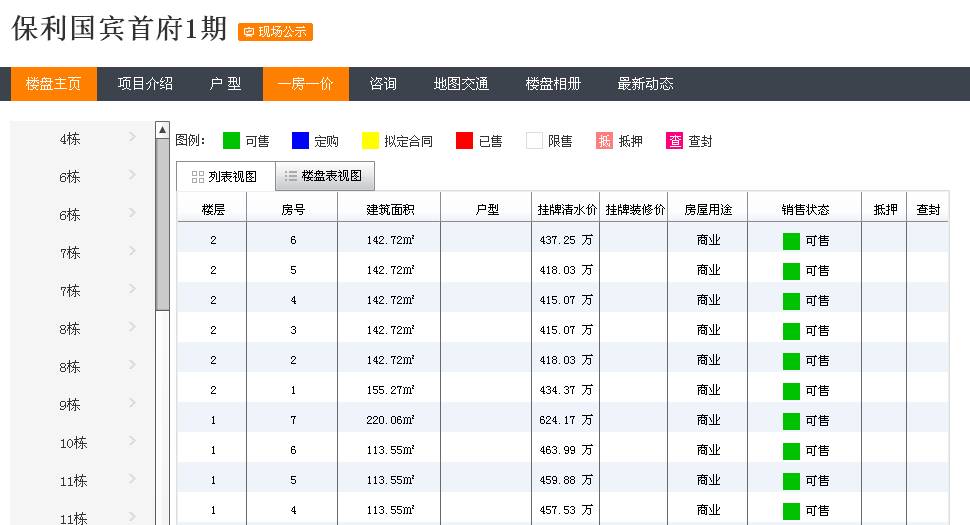
Task: Click the yellow 拟定合同 legend swatch
Action: point(370,141)
